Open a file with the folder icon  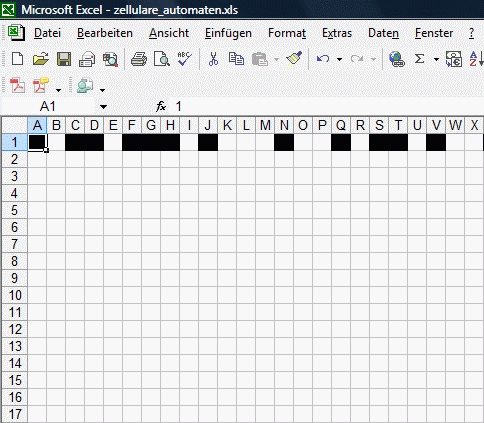pyautogui.click(x=41, y=59)
